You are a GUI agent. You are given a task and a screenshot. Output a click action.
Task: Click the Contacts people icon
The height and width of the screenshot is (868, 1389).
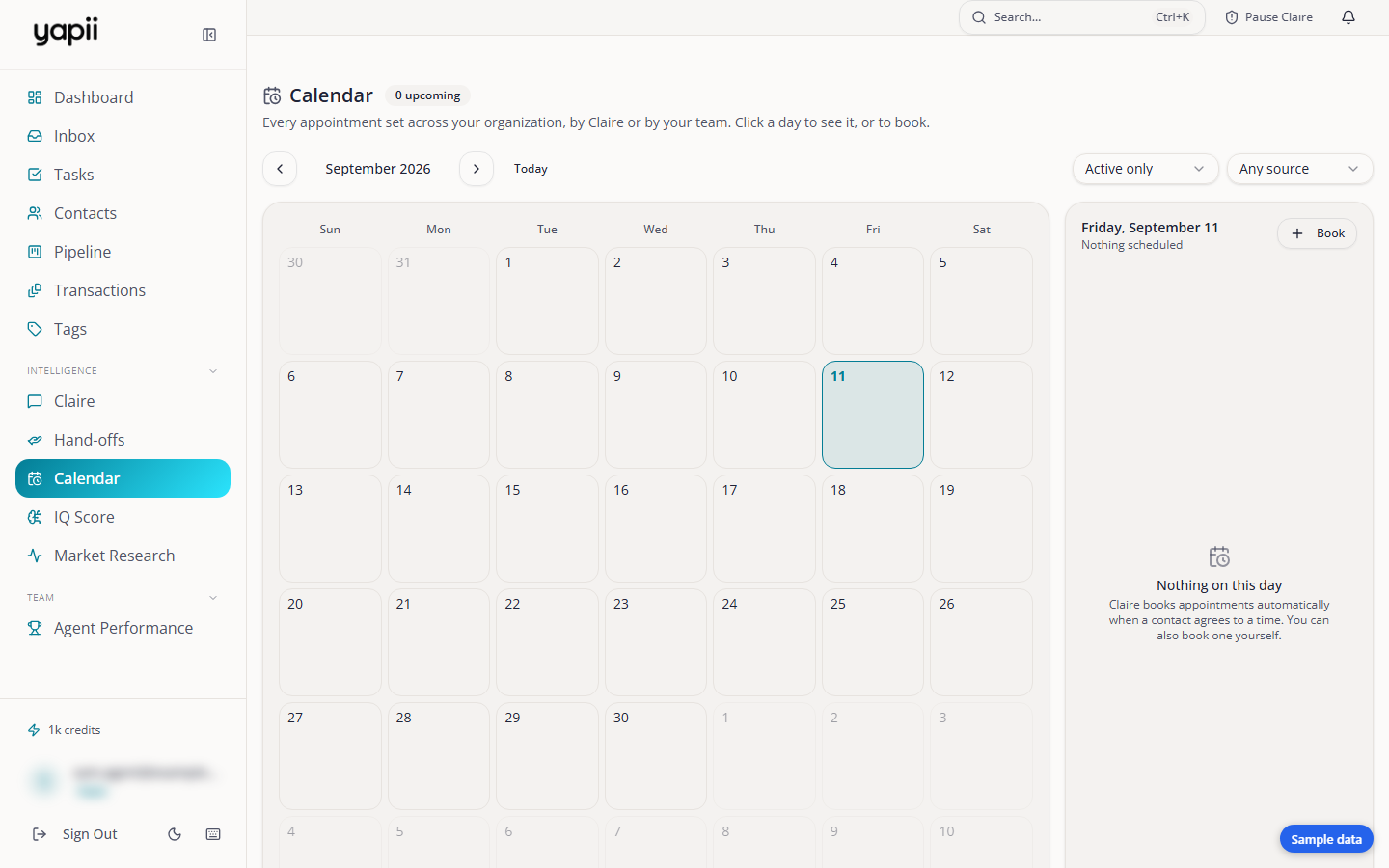coord(35,213)
